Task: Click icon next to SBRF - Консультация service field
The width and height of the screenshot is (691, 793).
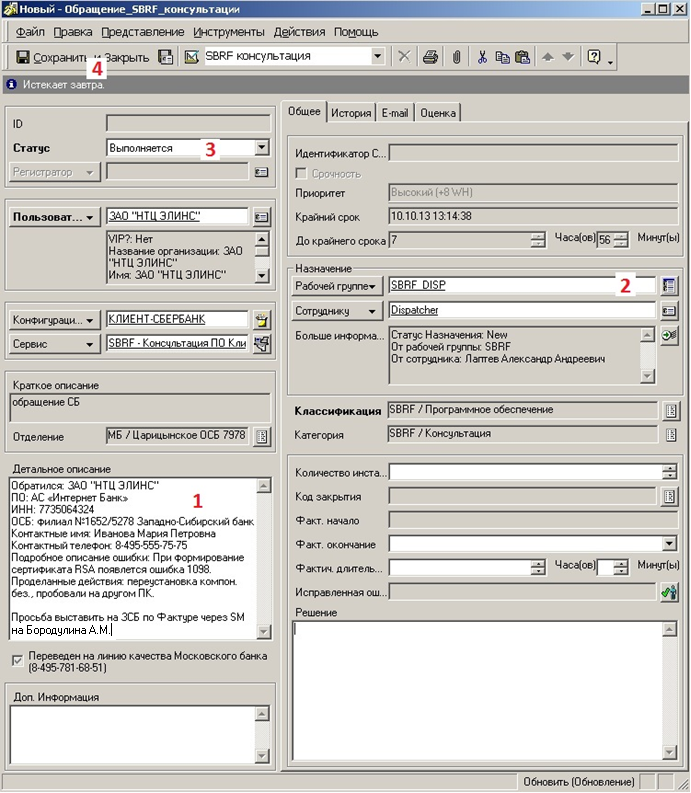Action: click(262, 343)
